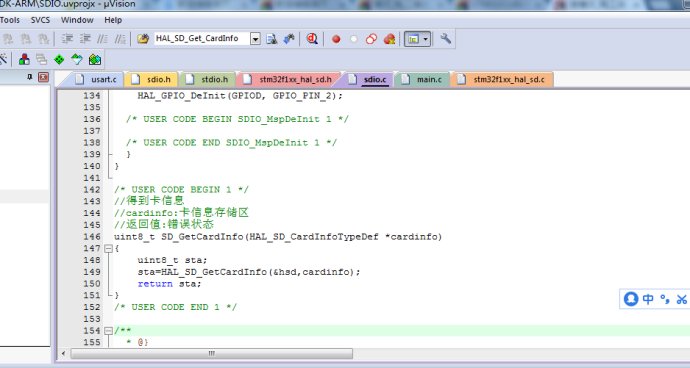Click 'uint8_t sta;' on line 148
Image resolution: width=690 pixels, height=368 pixels.
(172, 260)
